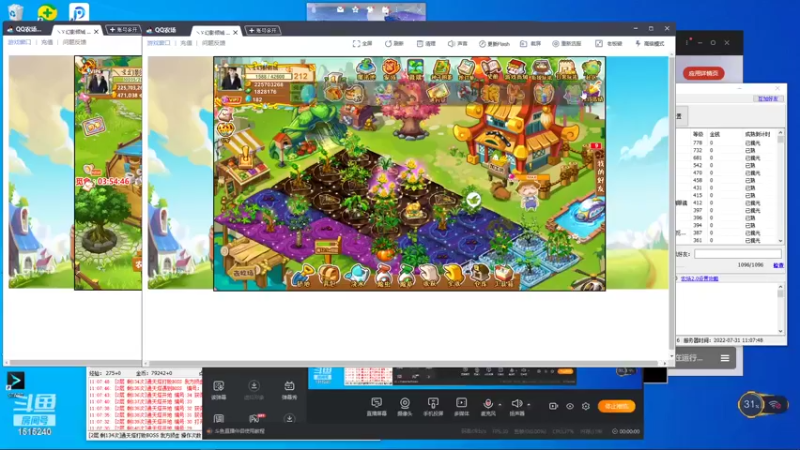Open the magic pool (魔法池) game icon

(366, 69)
